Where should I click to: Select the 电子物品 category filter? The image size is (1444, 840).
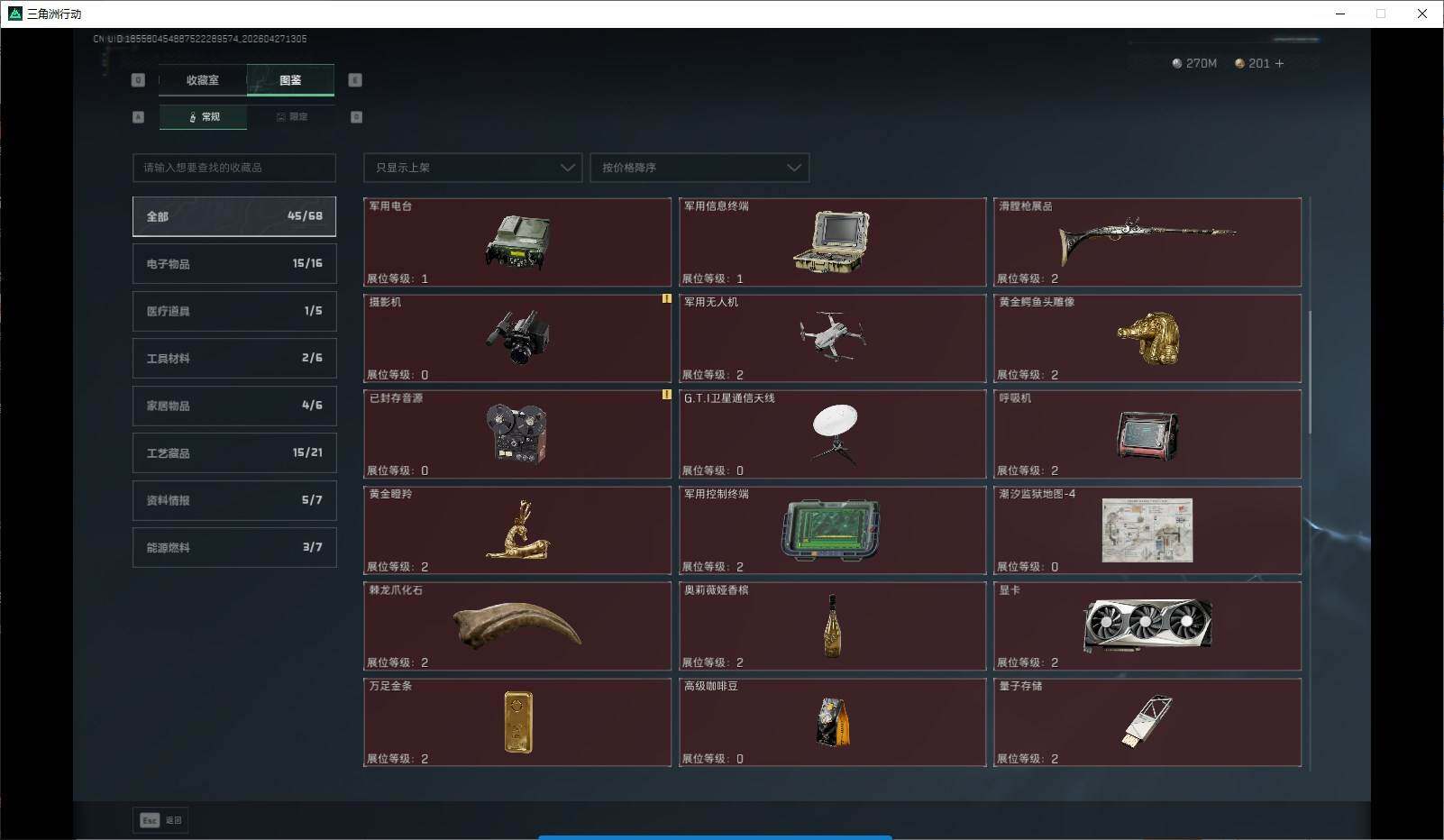pyautogui.click(x=234, y=263)
